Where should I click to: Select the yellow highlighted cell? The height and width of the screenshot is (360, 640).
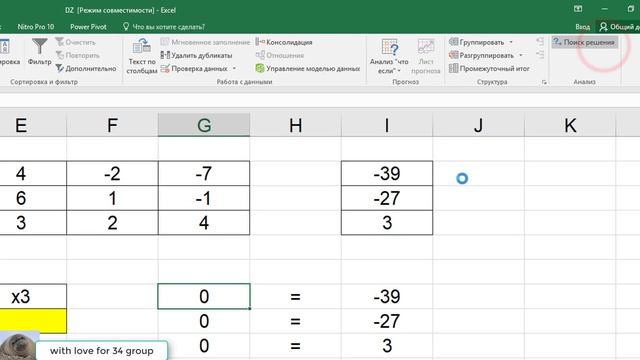[x=33, y=321]
